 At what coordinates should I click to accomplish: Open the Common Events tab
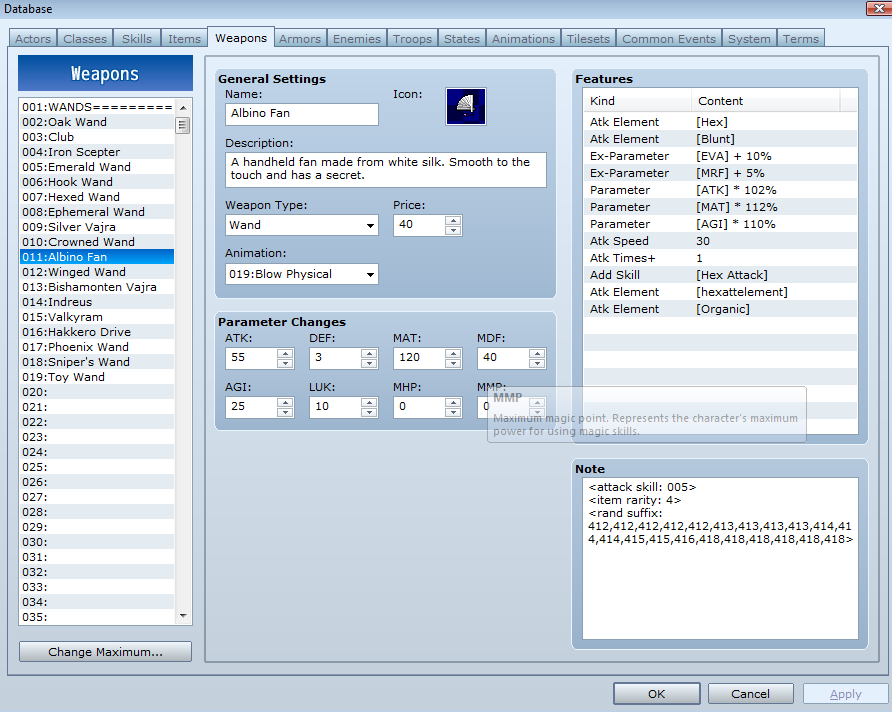click(x=669, y=39)
